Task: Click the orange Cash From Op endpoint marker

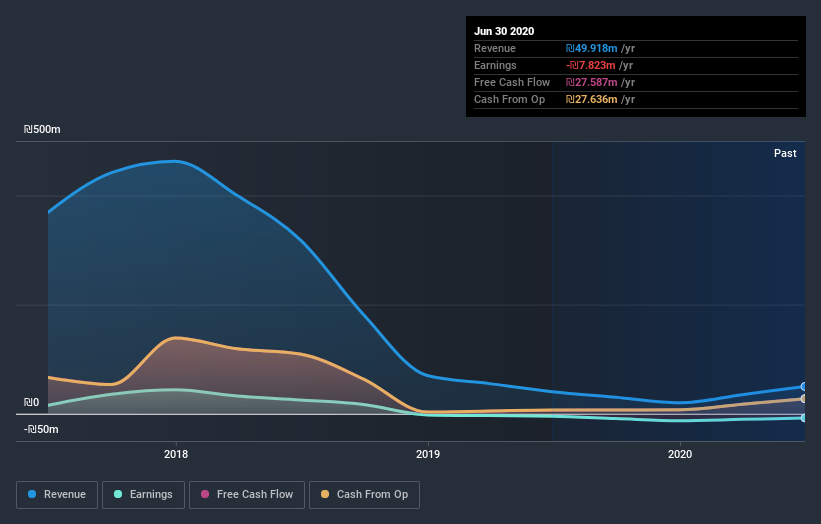Action: click(x=804, y=399)
